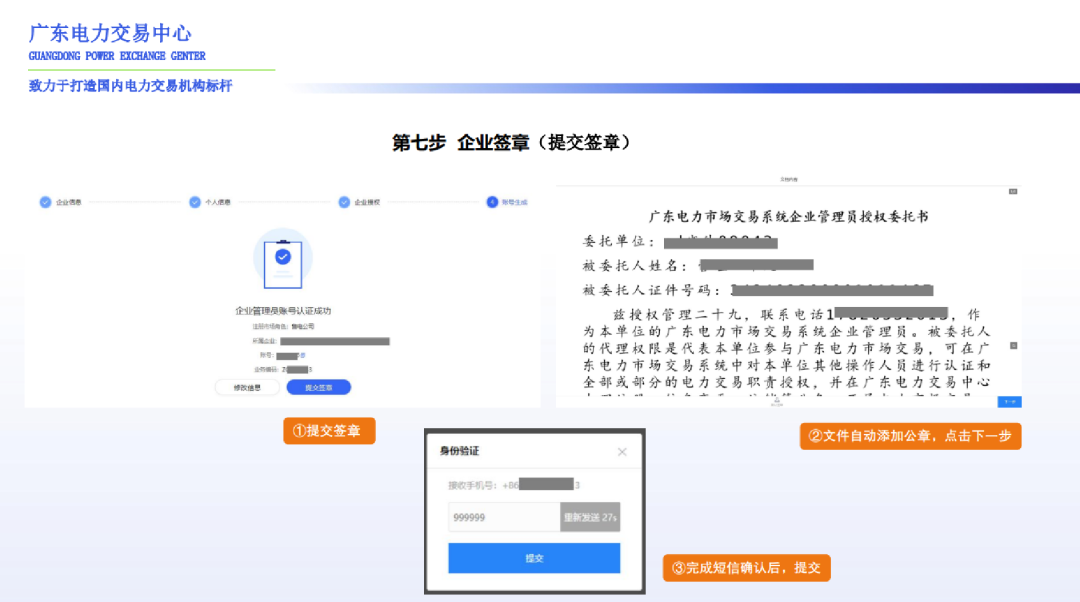The height and width of the screenshot is (602, 1080).
Task: Click the 重新发送 27s countdown button
Action: point(590,517)
